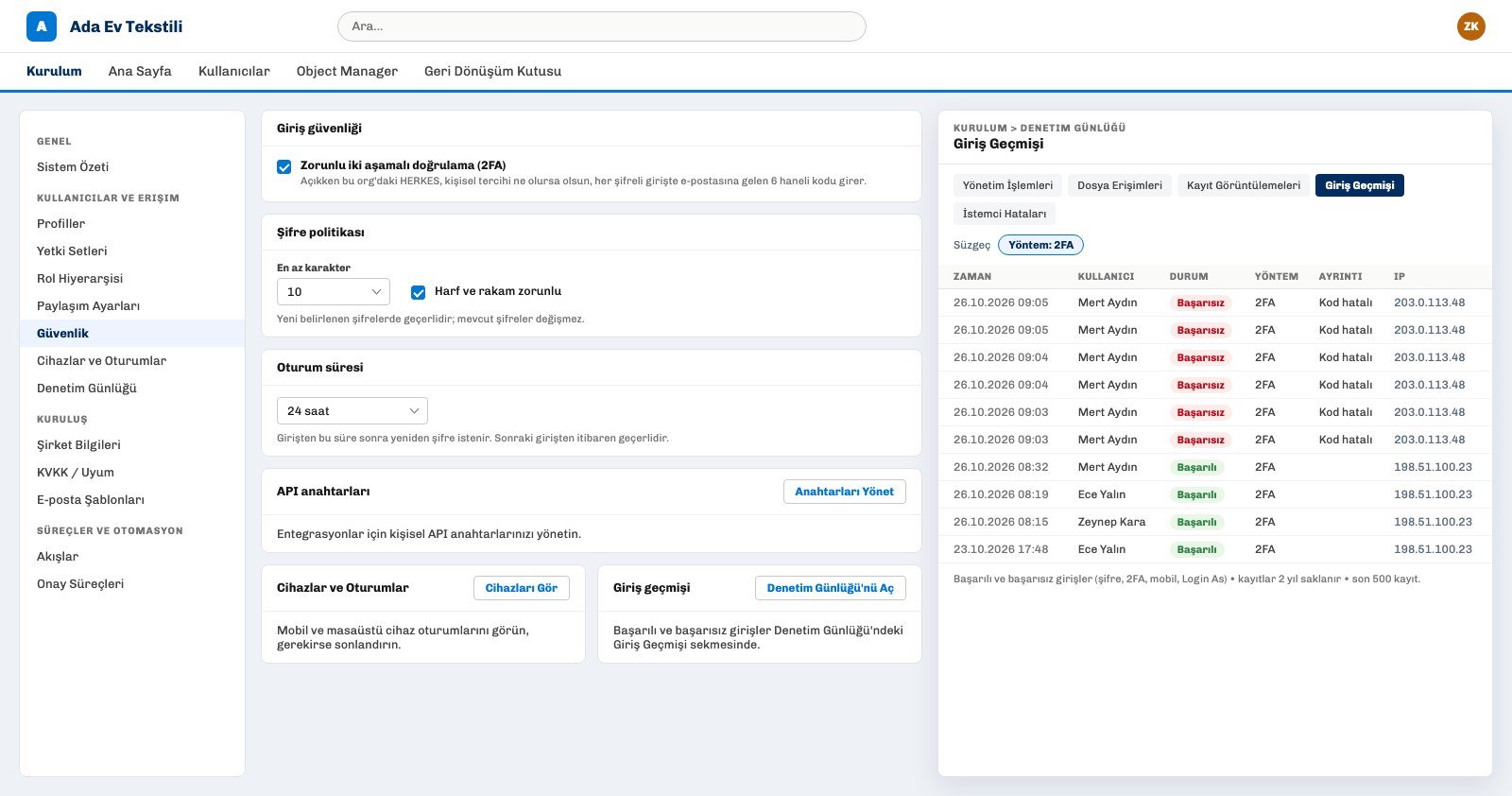Viewport: 1512px width, 796px height.
Task: Open E-posta Şablonları
Action: click(x=132, y=500)
